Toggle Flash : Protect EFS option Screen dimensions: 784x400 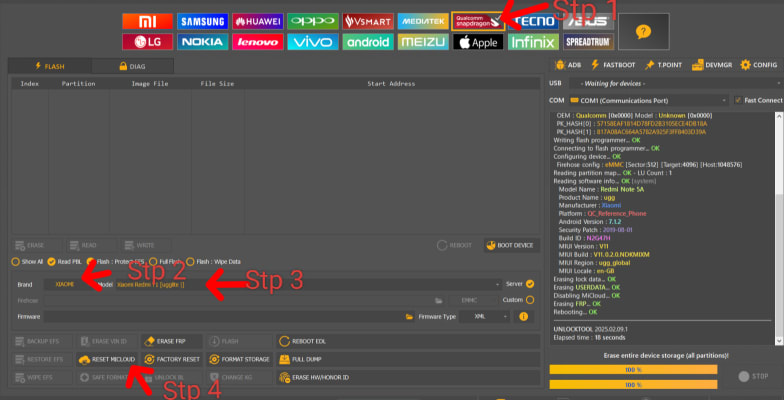(115, 262)
